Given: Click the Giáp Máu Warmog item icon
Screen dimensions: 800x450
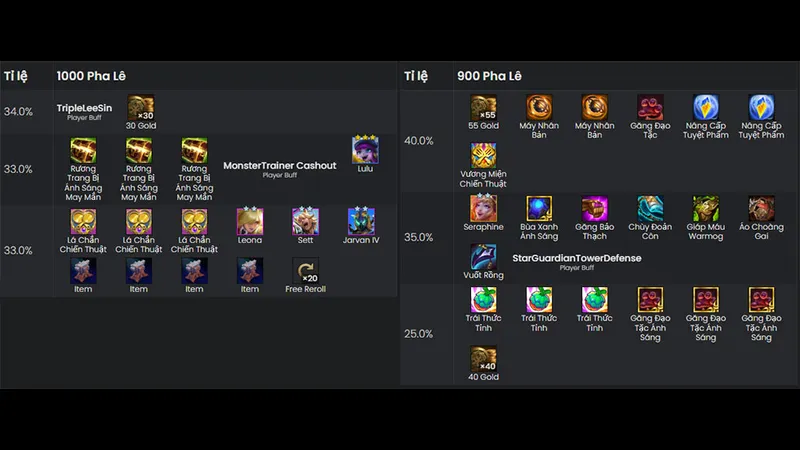Looking at the screenshot, I should coord(706,209).
